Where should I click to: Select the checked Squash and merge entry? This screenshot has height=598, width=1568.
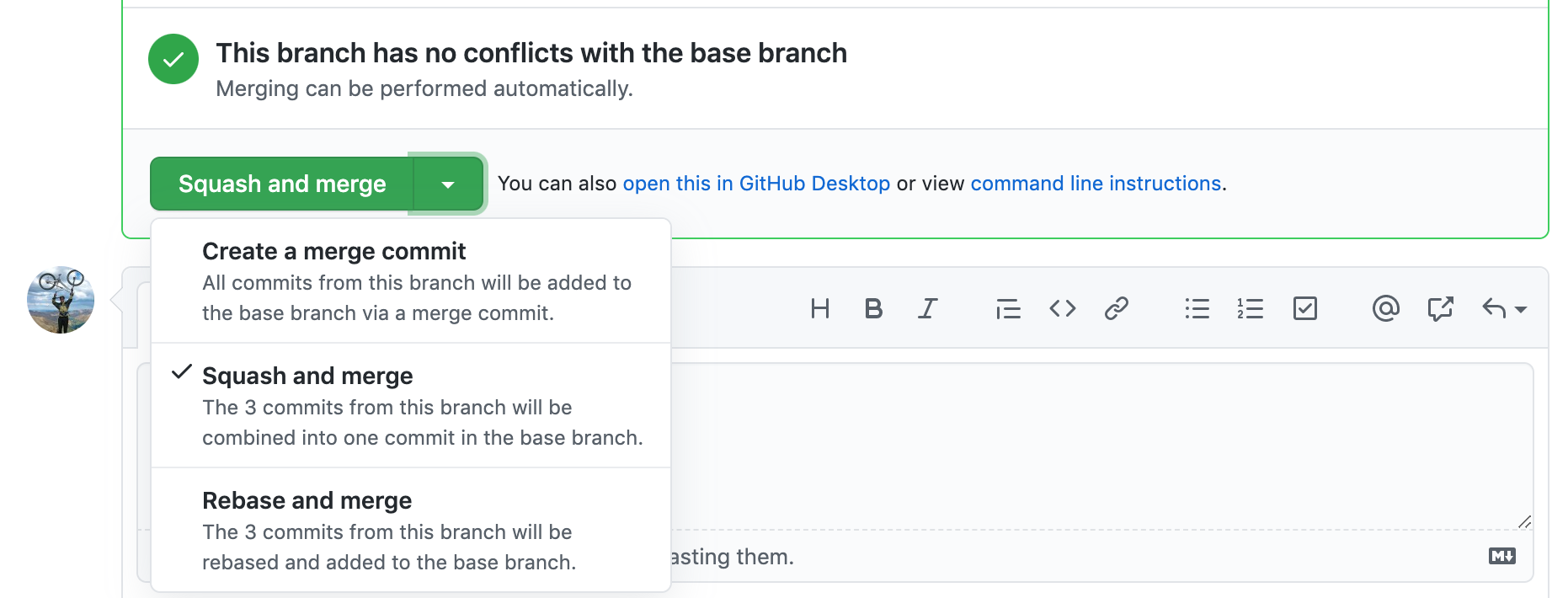(x=307, y=375)
